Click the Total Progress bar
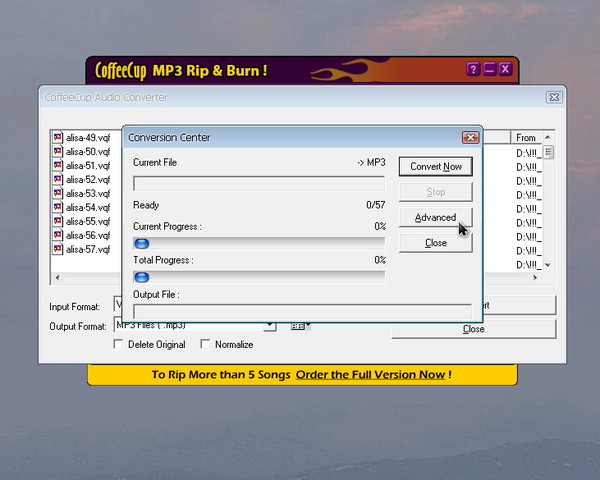This screenshot has height=480, width=600. click(259, 277)
